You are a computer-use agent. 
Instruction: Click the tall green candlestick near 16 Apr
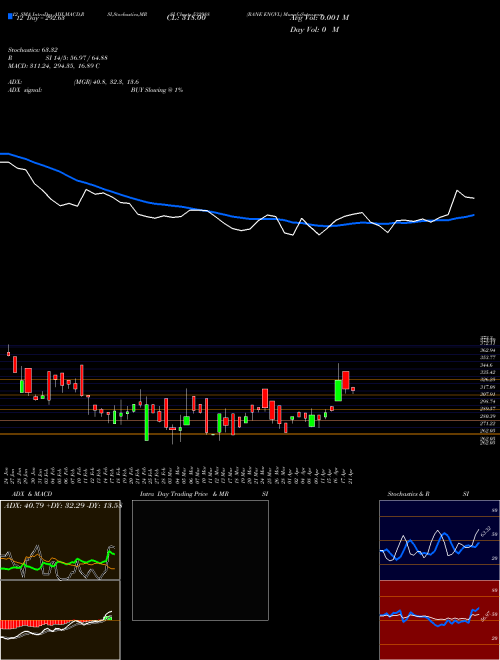tap(338, 390)
